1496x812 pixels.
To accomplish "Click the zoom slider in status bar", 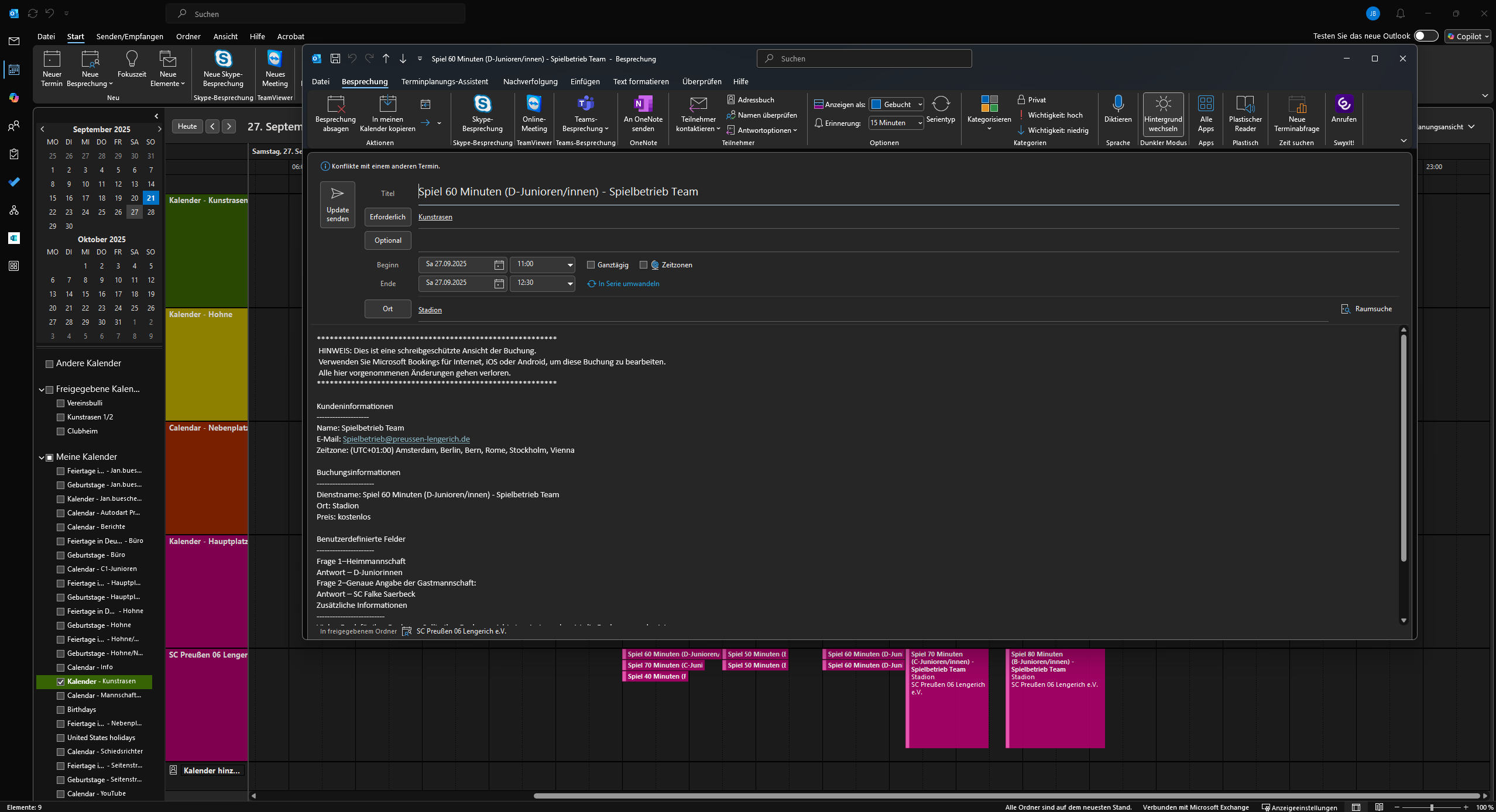I will click(1432, 807).
